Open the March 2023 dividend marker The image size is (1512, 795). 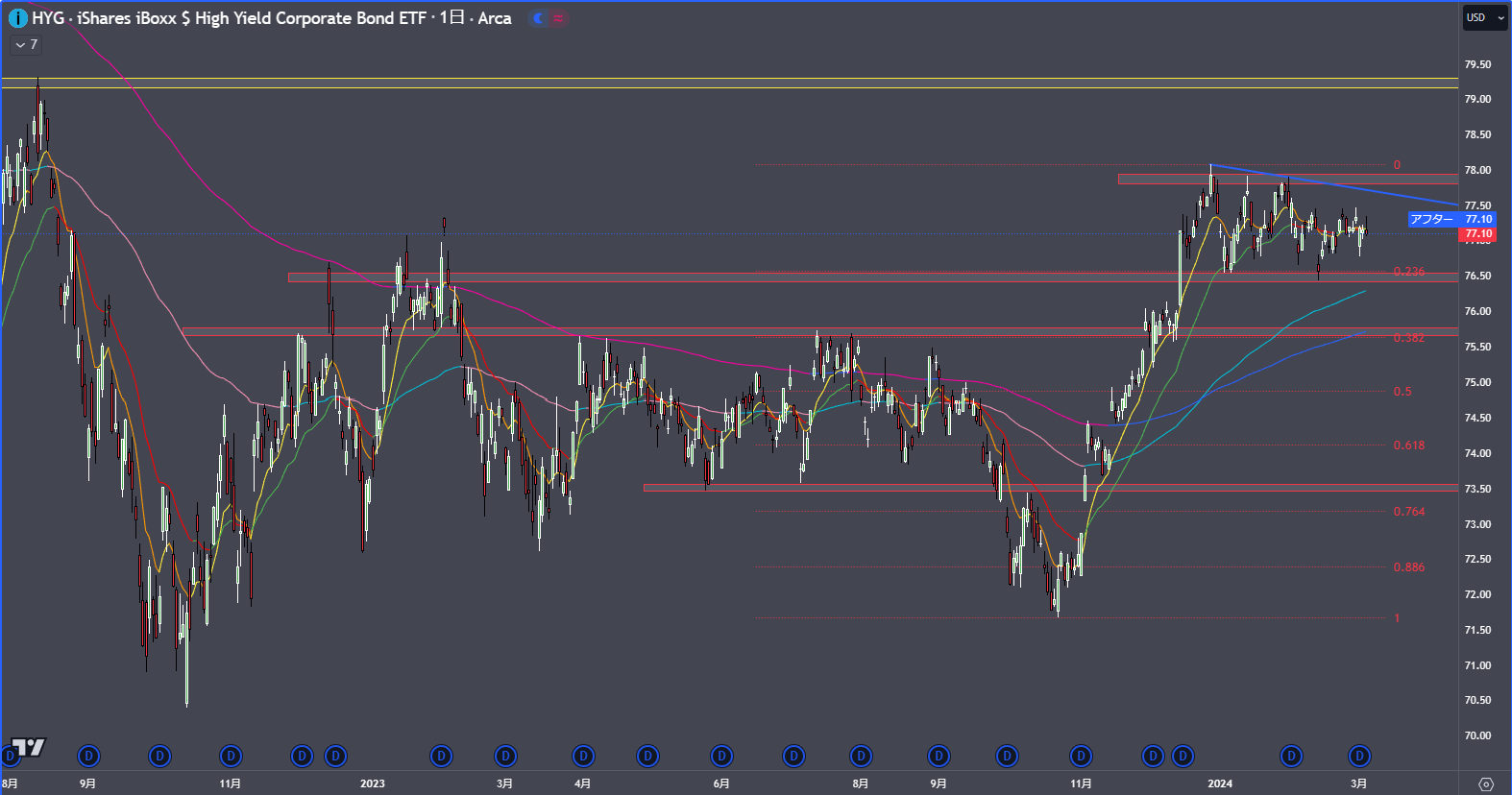505,757
